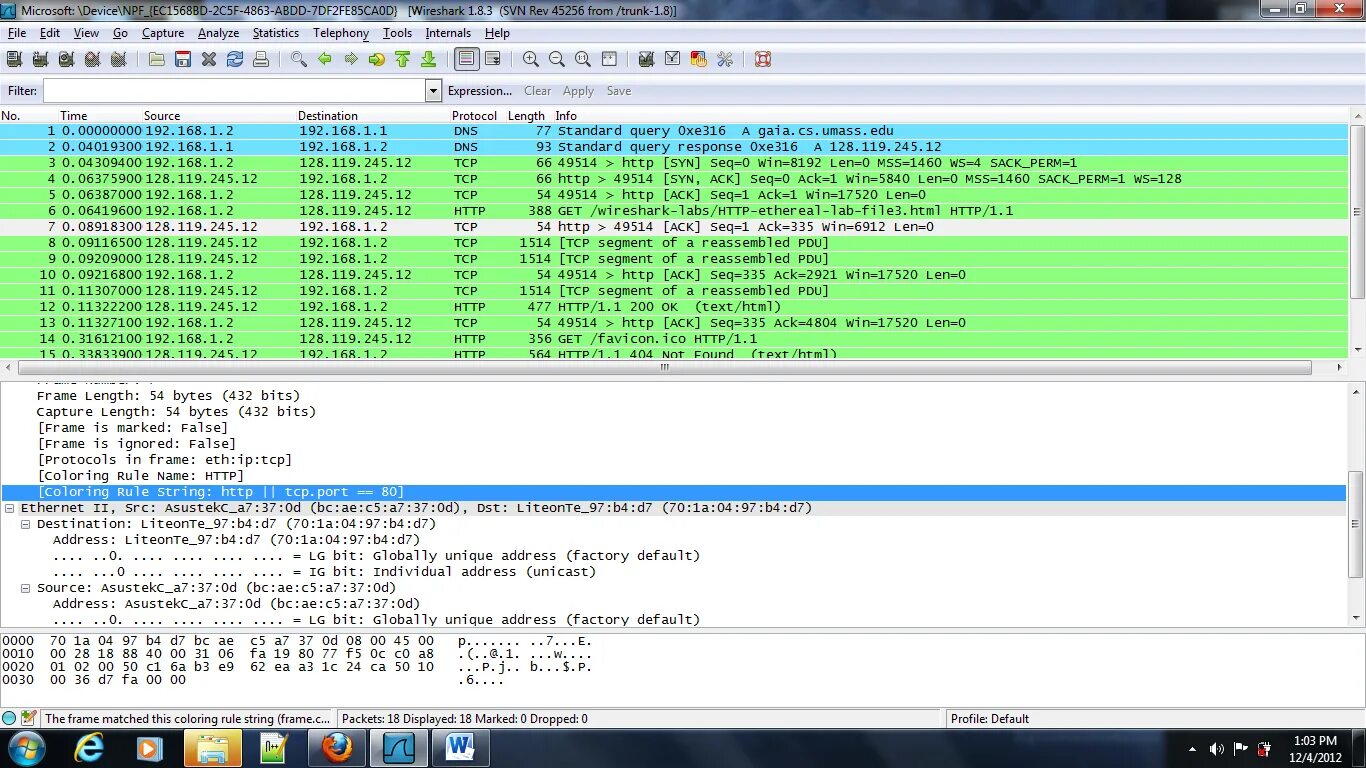Screen dimensions: 1366x768
Task: Open the File menu
Action: point(17,33)
